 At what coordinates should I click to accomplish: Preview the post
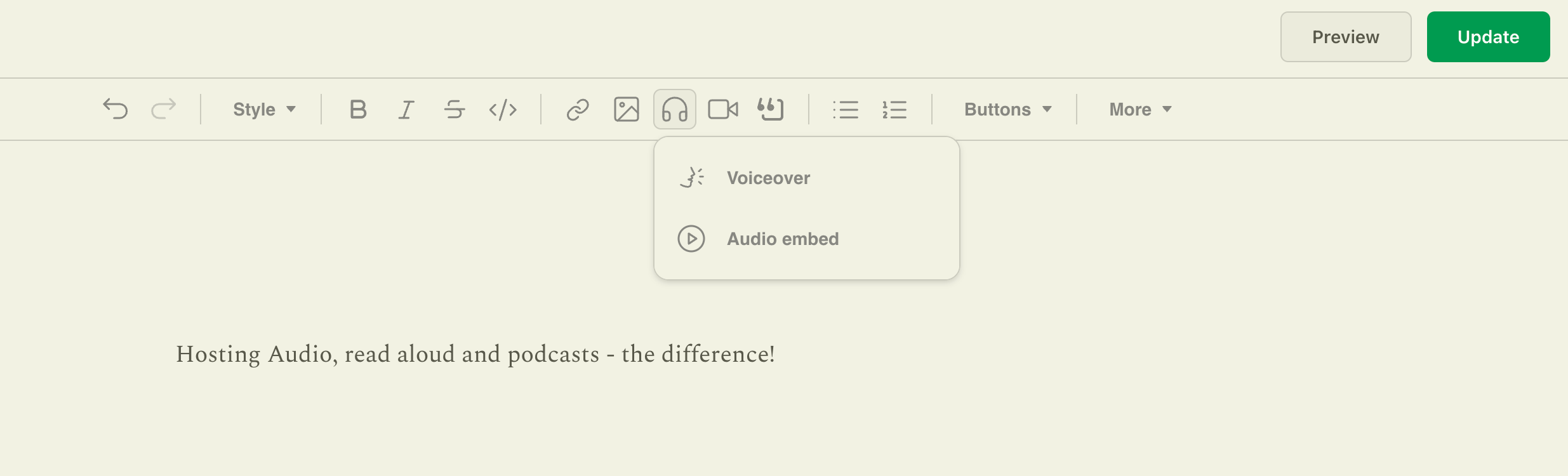click(1346, 37)
